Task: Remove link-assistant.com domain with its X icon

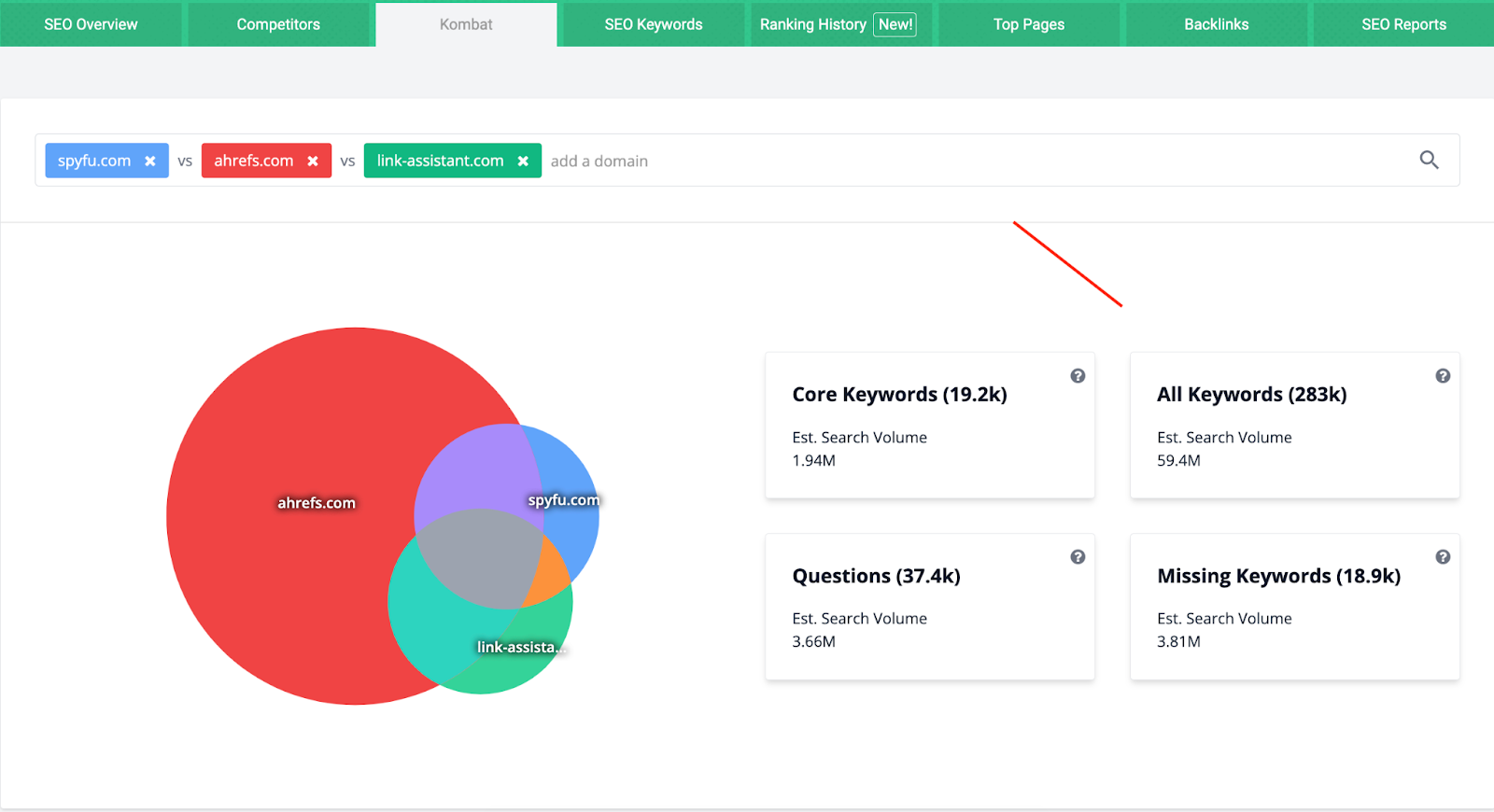Action: [x=523, y=161]
